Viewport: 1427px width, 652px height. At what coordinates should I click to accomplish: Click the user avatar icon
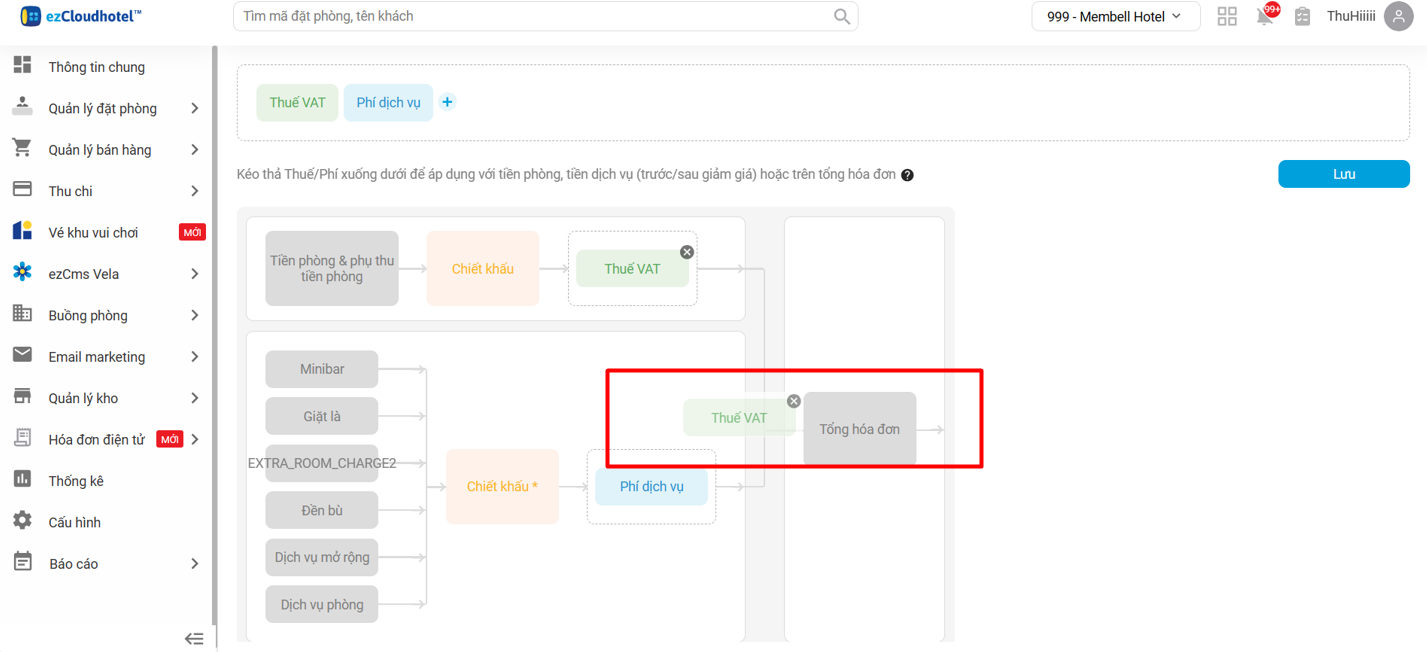click(x=1398, y=16)
